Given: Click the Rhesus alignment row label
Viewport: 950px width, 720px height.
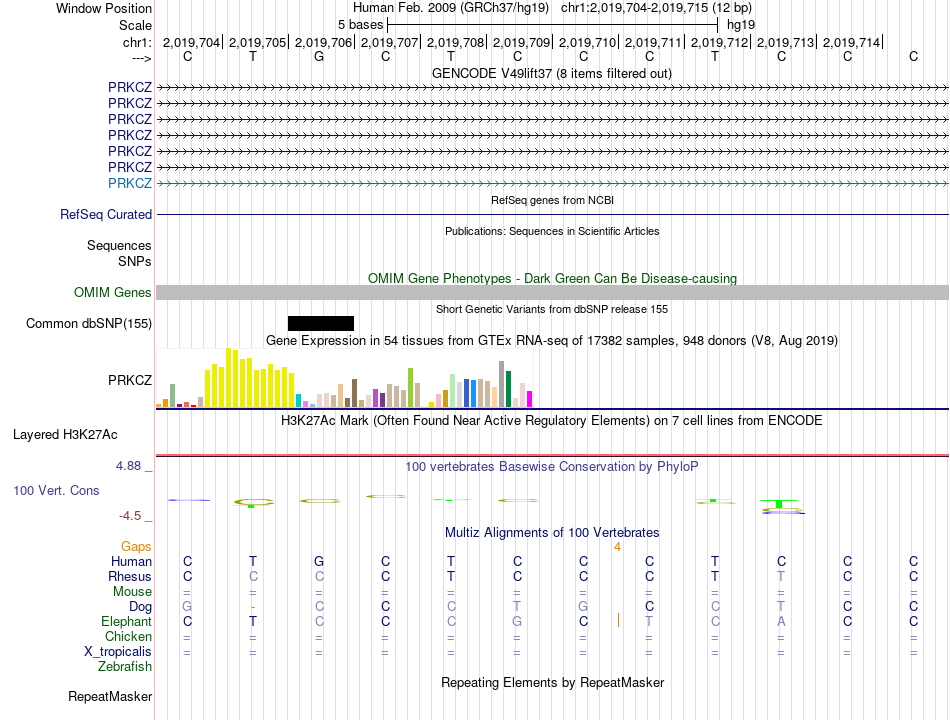Looking at the screenshot, I should pyautogui.click(x=130, y=576).
